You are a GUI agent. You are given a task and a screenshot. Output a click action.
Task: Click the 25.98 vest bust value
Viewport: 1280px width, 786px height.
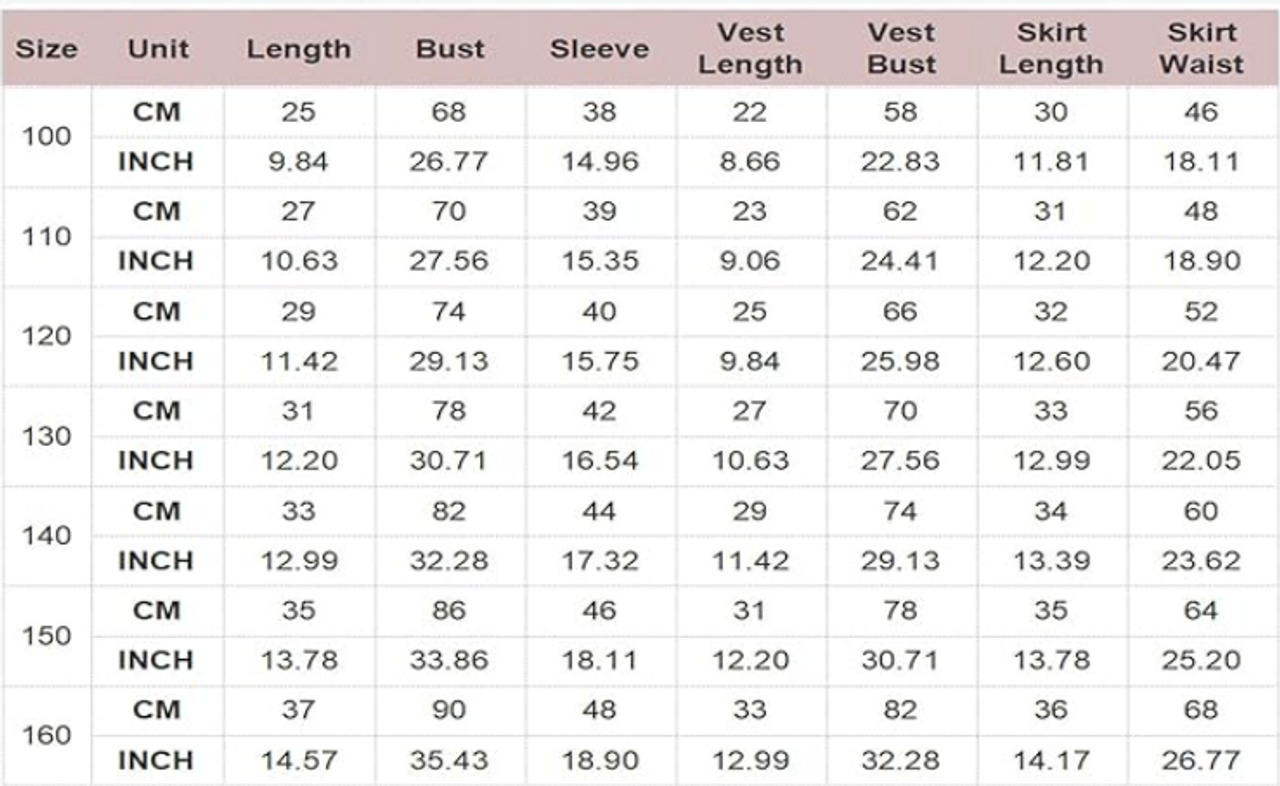pyautogui.click(x=900, y=361)
